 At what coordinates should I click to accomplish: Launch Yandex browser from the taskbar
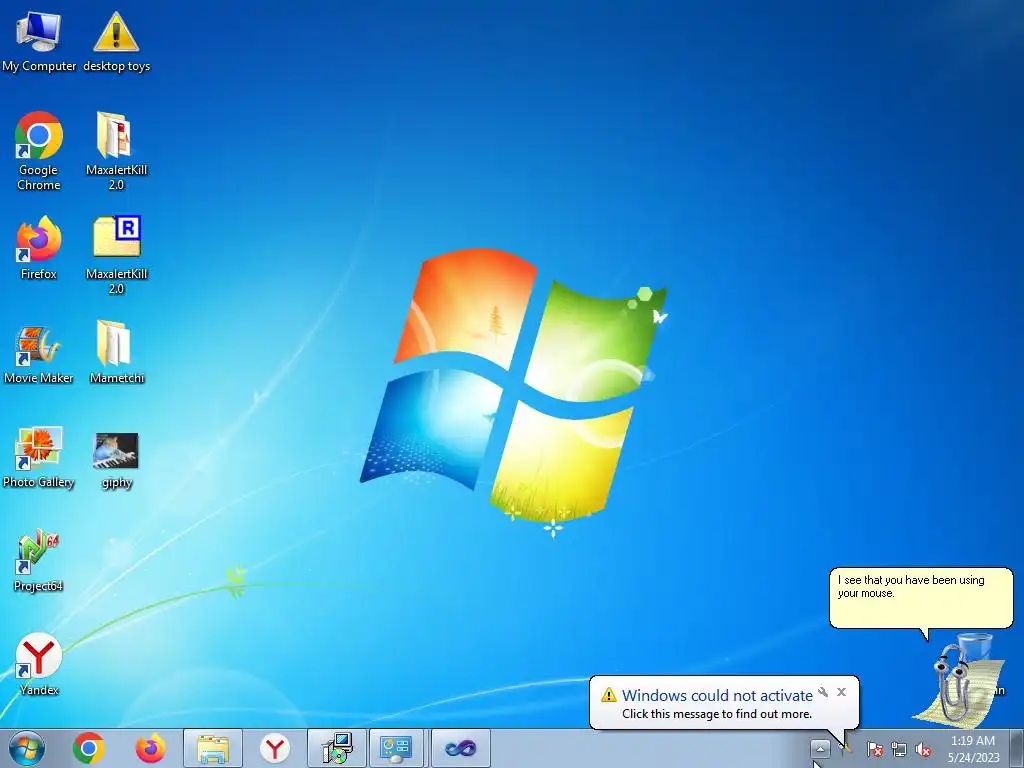tap(275, 748)
